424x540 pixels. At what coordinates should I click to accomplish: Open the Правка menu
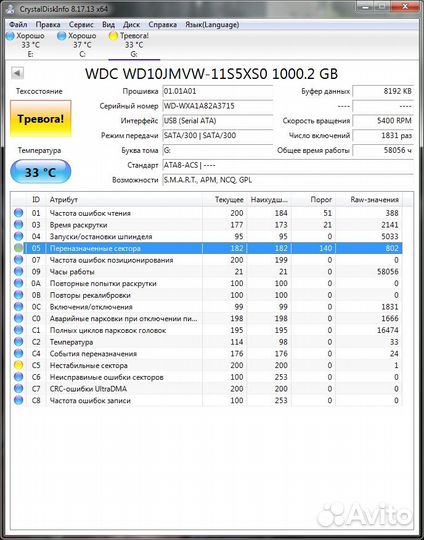click(48, 25)
